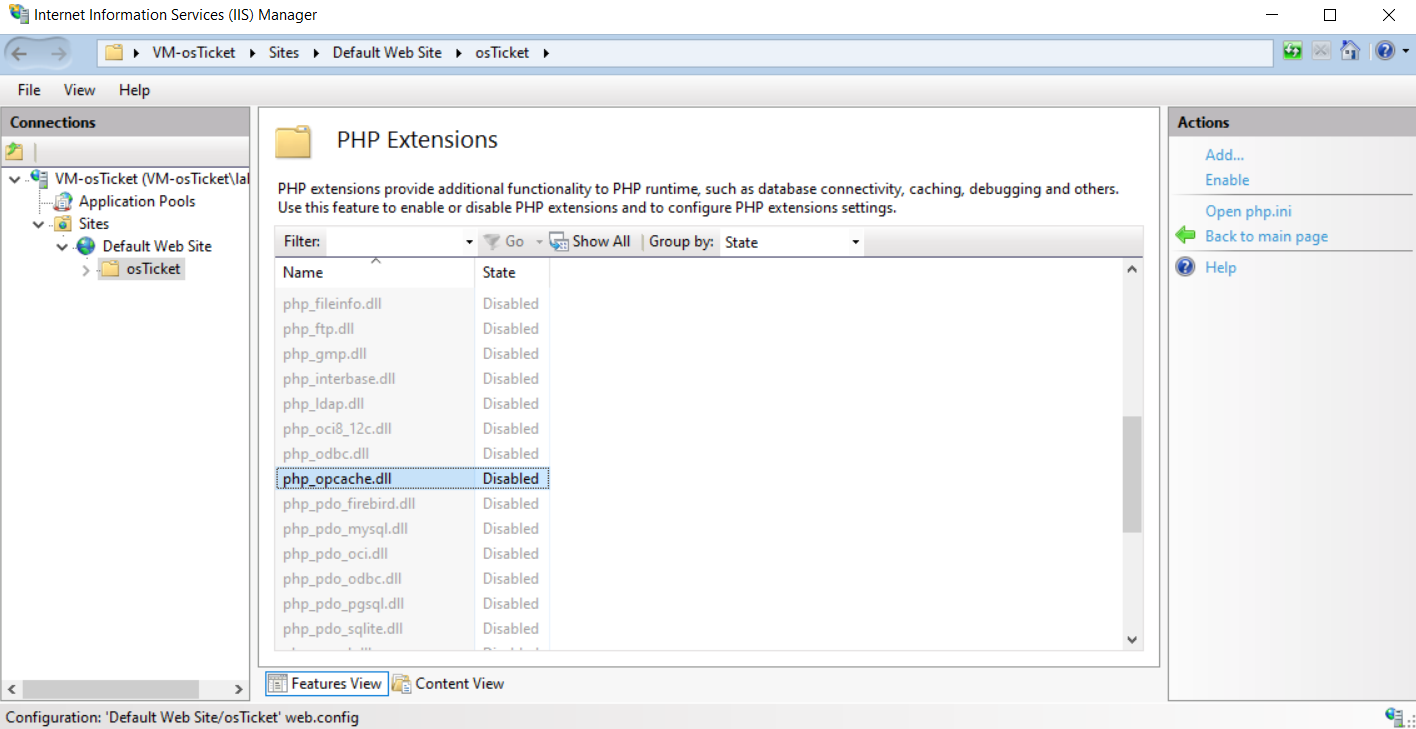Click Enable action link

point(1227,180)
